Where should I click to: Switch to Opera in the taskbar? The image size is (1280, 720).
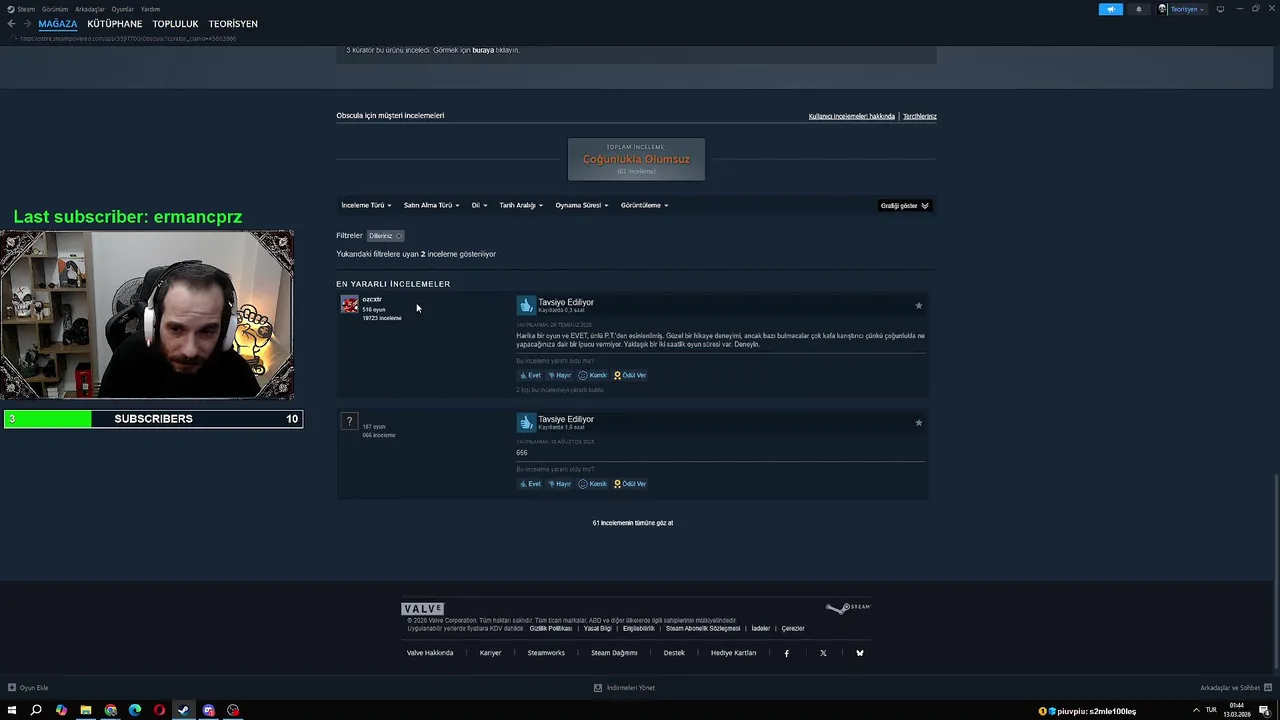pyautogui.click(x=159, y=710)
